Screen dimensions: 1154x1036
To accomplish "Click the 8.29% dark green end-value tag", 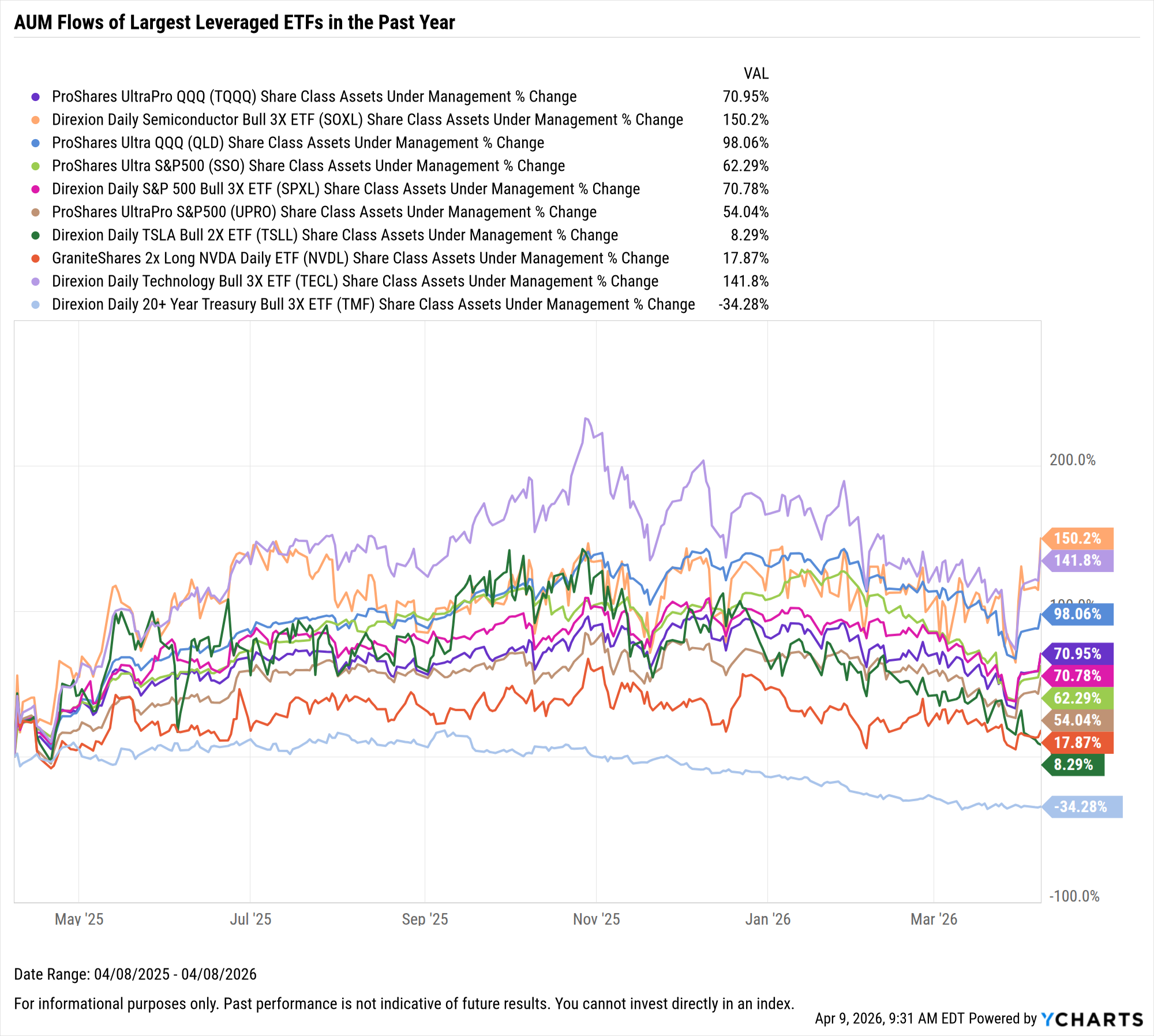I will tap(1073, 765).
